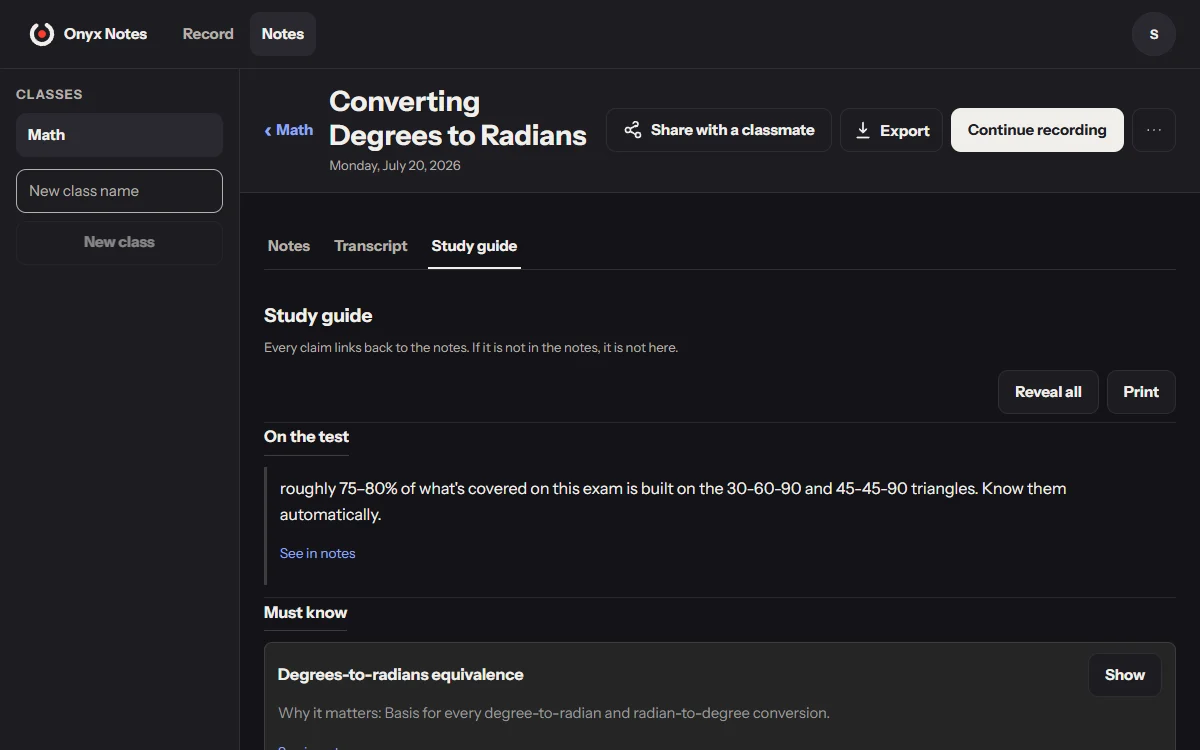
Task: Click the Share with a classmate label
Action: coord(733,130)
